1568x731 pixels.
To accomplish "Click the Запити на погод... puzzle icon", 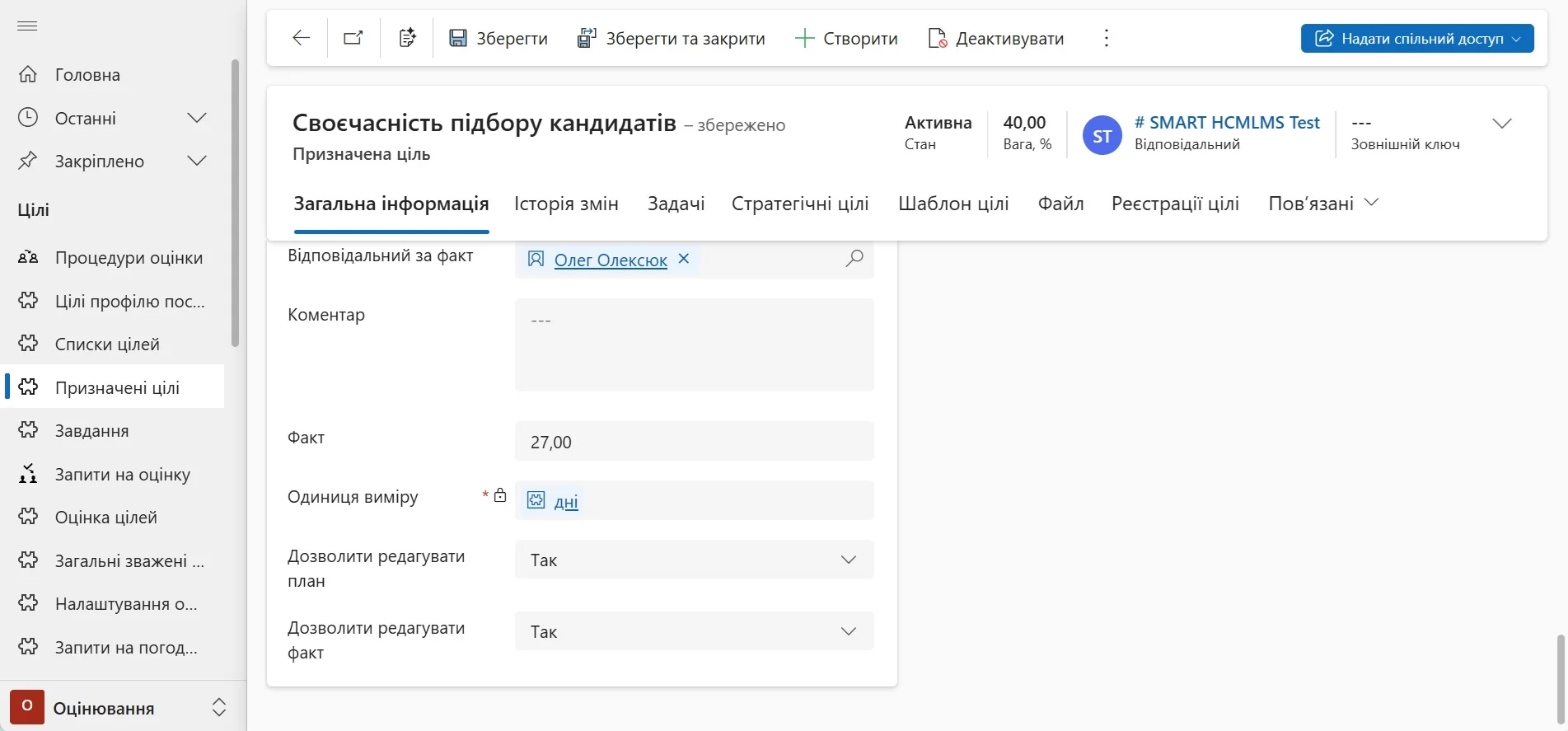I will tap(28, 647).
